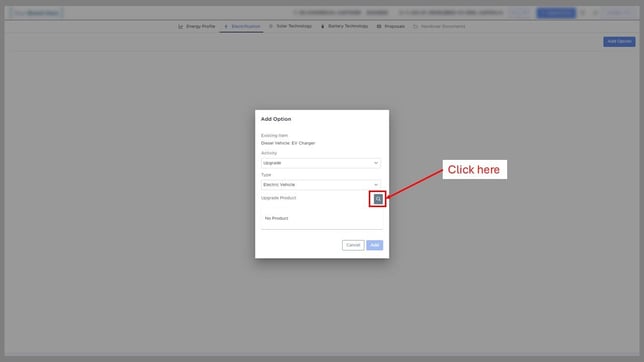The height and width of the screenshot is (362, 644).
Task: Click the blue button in the top header bar
Action: tap(556, 13)
